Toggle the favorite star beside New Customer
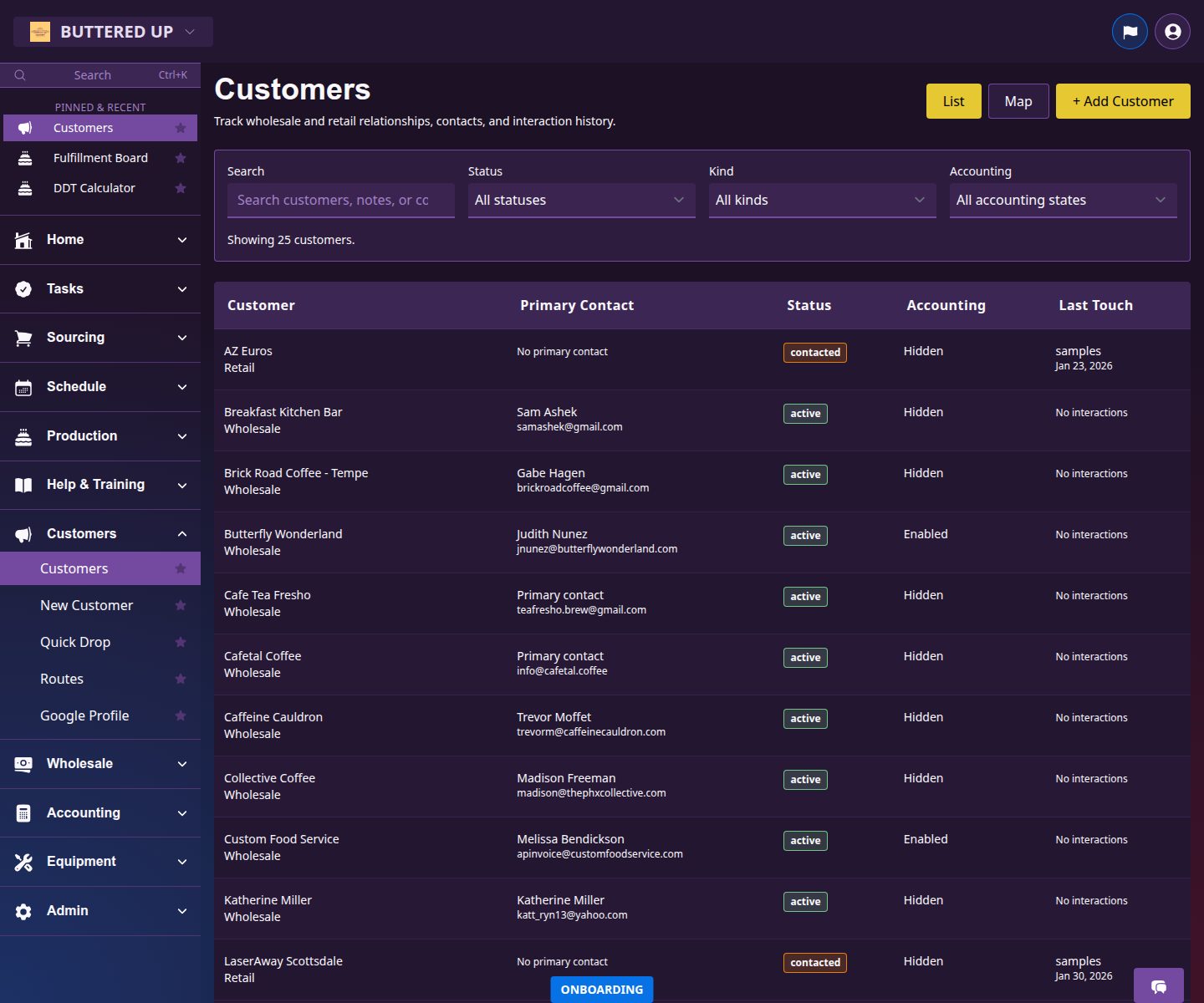1204x1003 pixels. coord(181,605)
